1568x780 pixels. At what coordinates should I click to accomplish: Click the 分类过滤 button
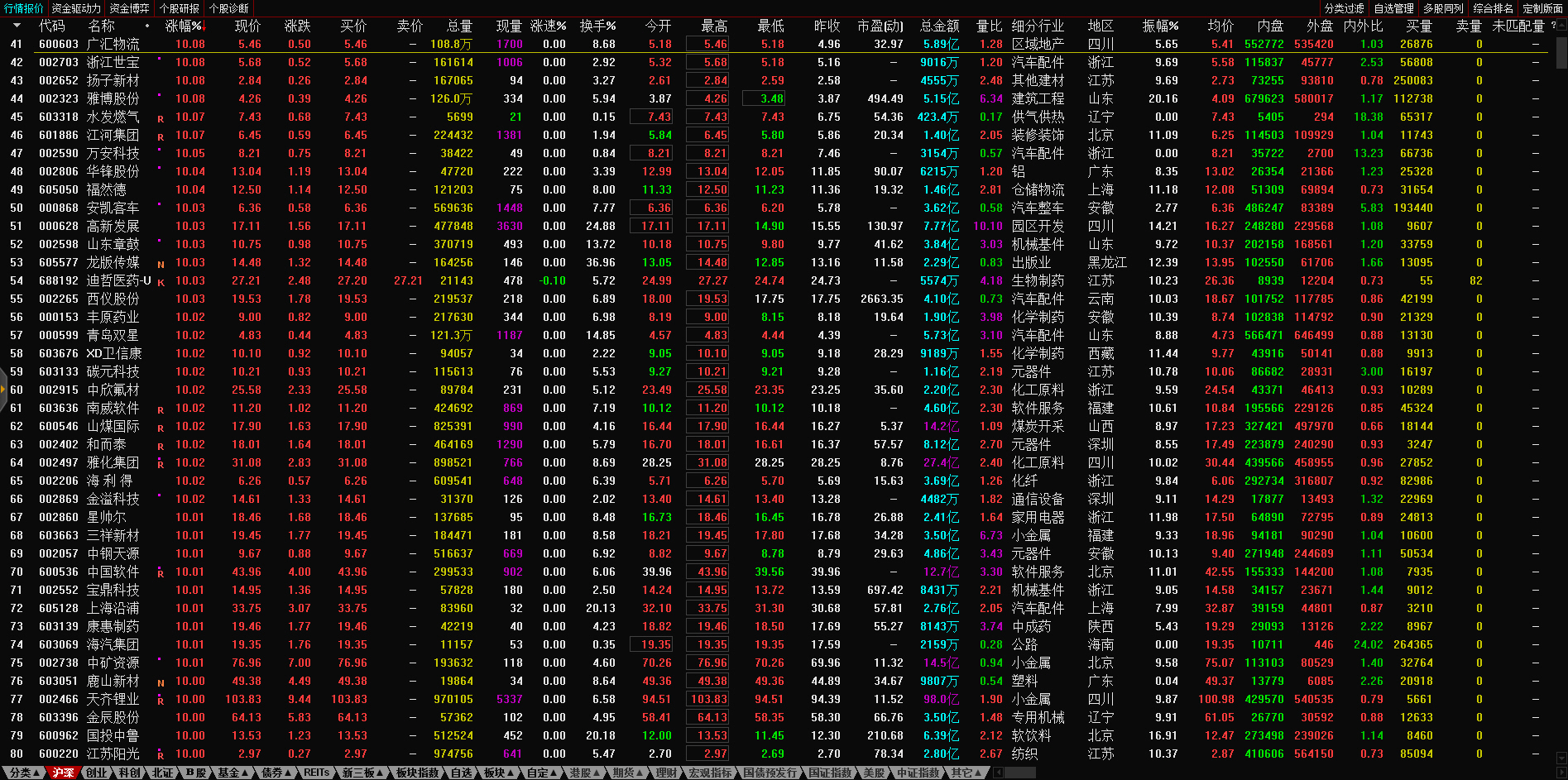click(1345, 8)
